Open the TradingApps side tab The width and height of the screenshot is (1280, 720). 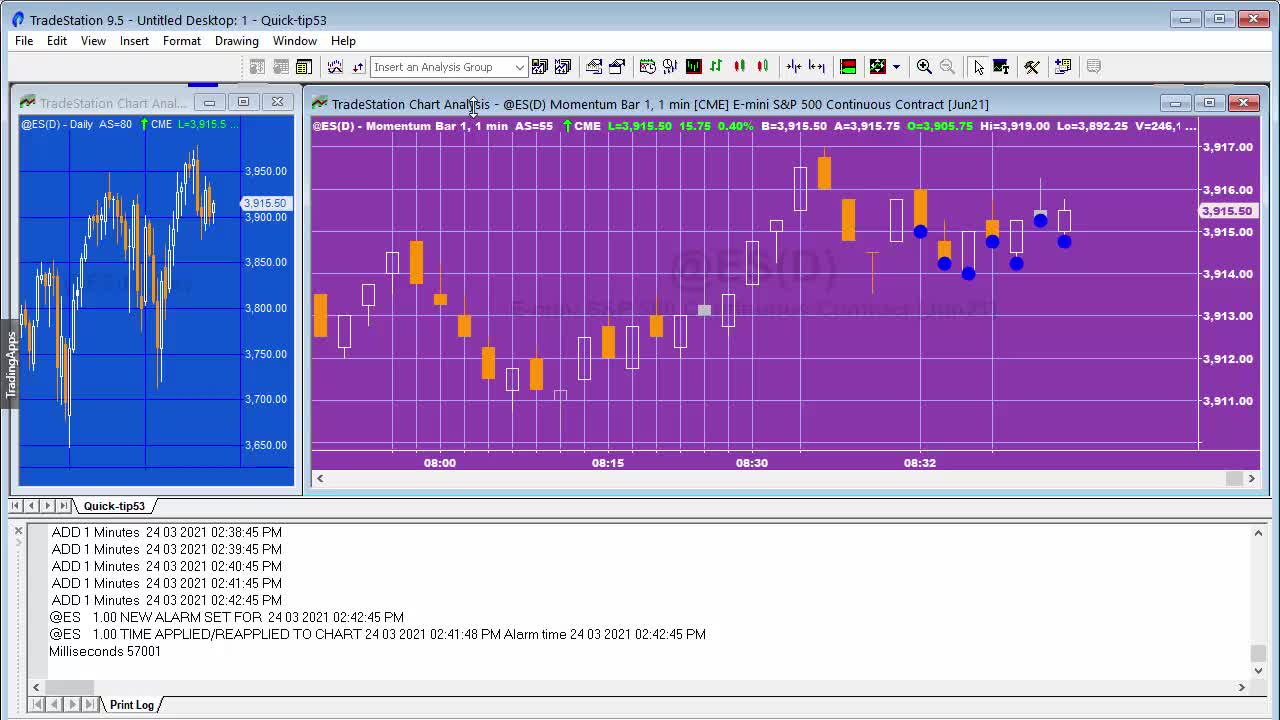(10, 364)
